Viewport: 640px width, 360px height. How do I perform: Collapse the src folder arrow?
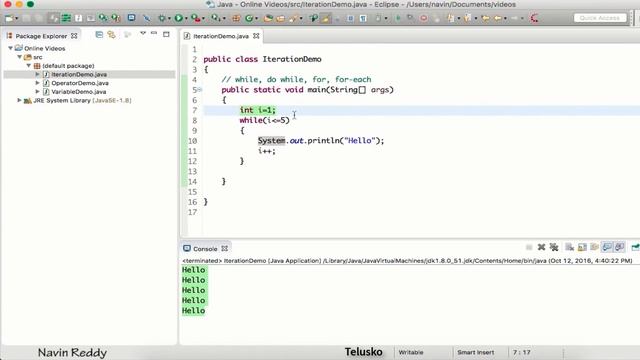point(20,57)
